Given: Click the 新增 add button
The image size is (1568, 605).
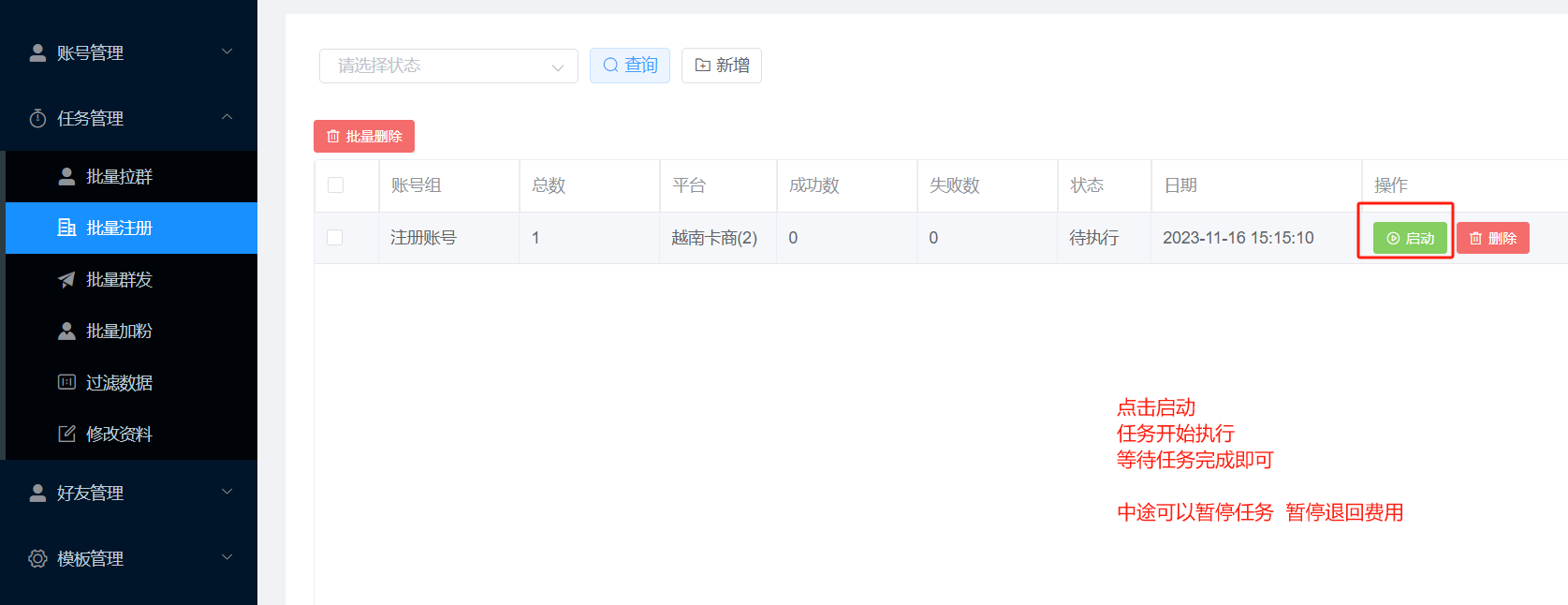Looking at the screenshot, I should point(722,66).
